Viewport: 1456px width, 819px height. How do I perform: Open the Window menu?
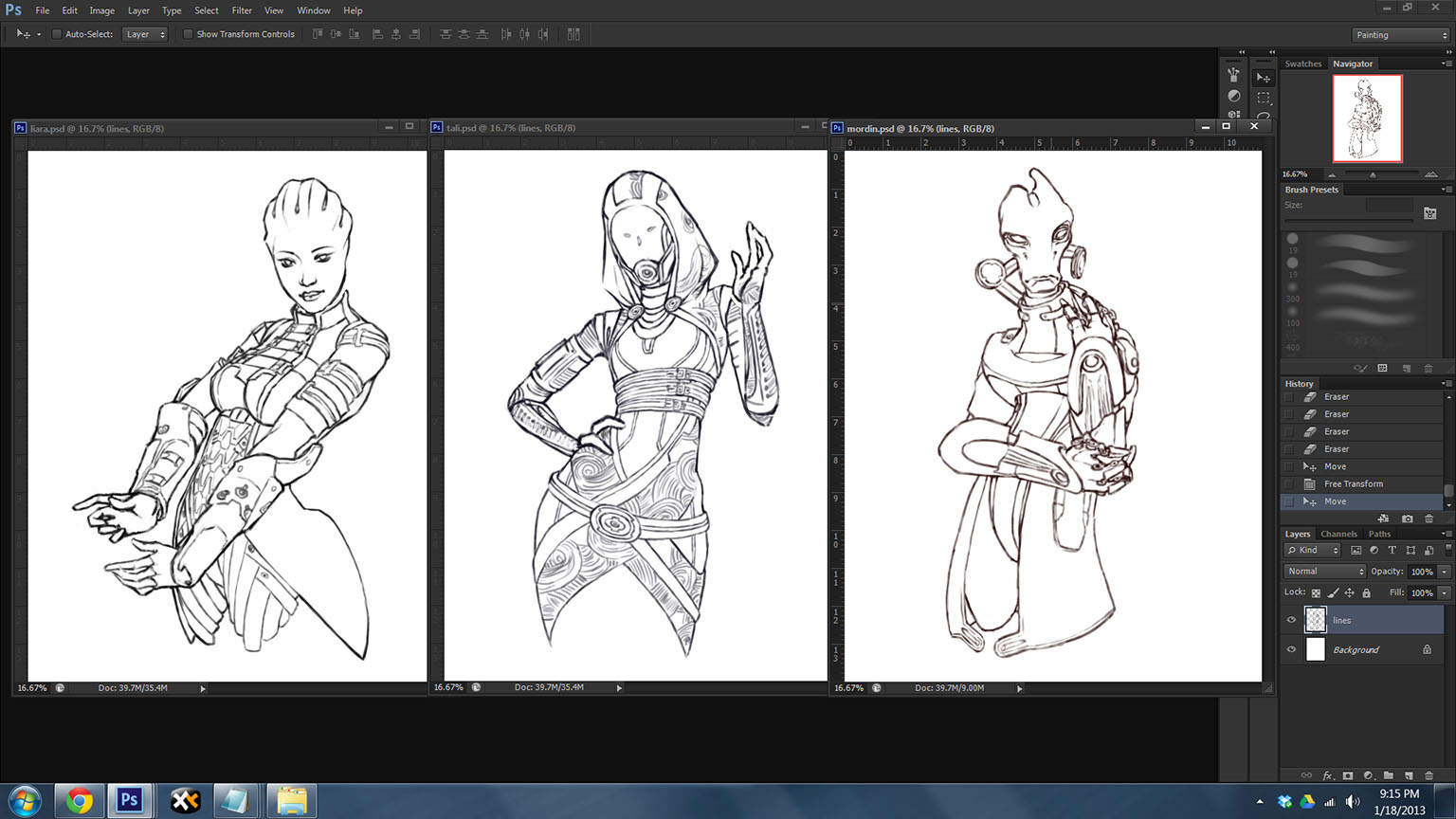[314, 10]
